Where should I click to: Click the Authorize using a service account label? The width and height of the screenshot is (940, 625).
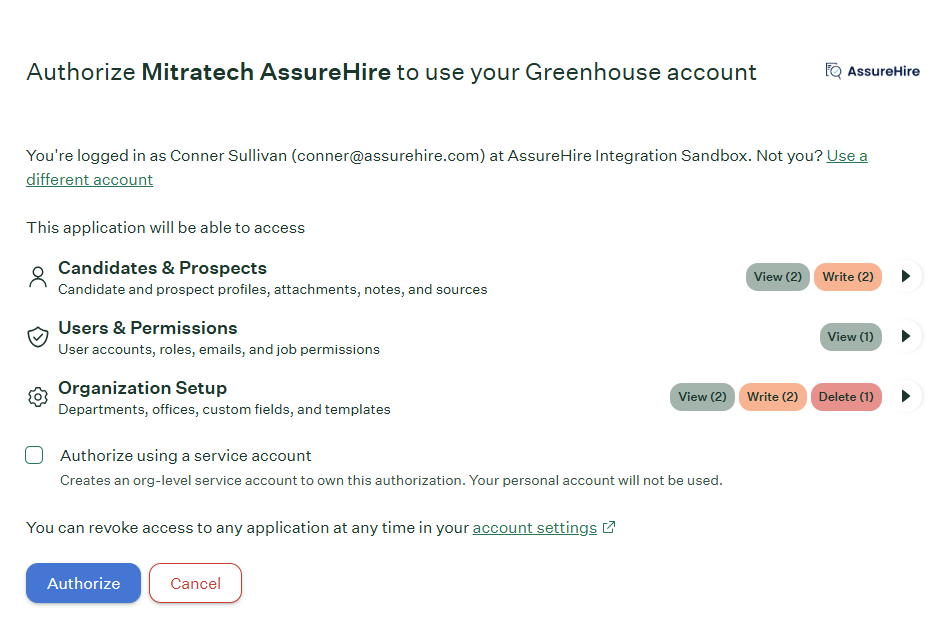[x=186, y=456]
